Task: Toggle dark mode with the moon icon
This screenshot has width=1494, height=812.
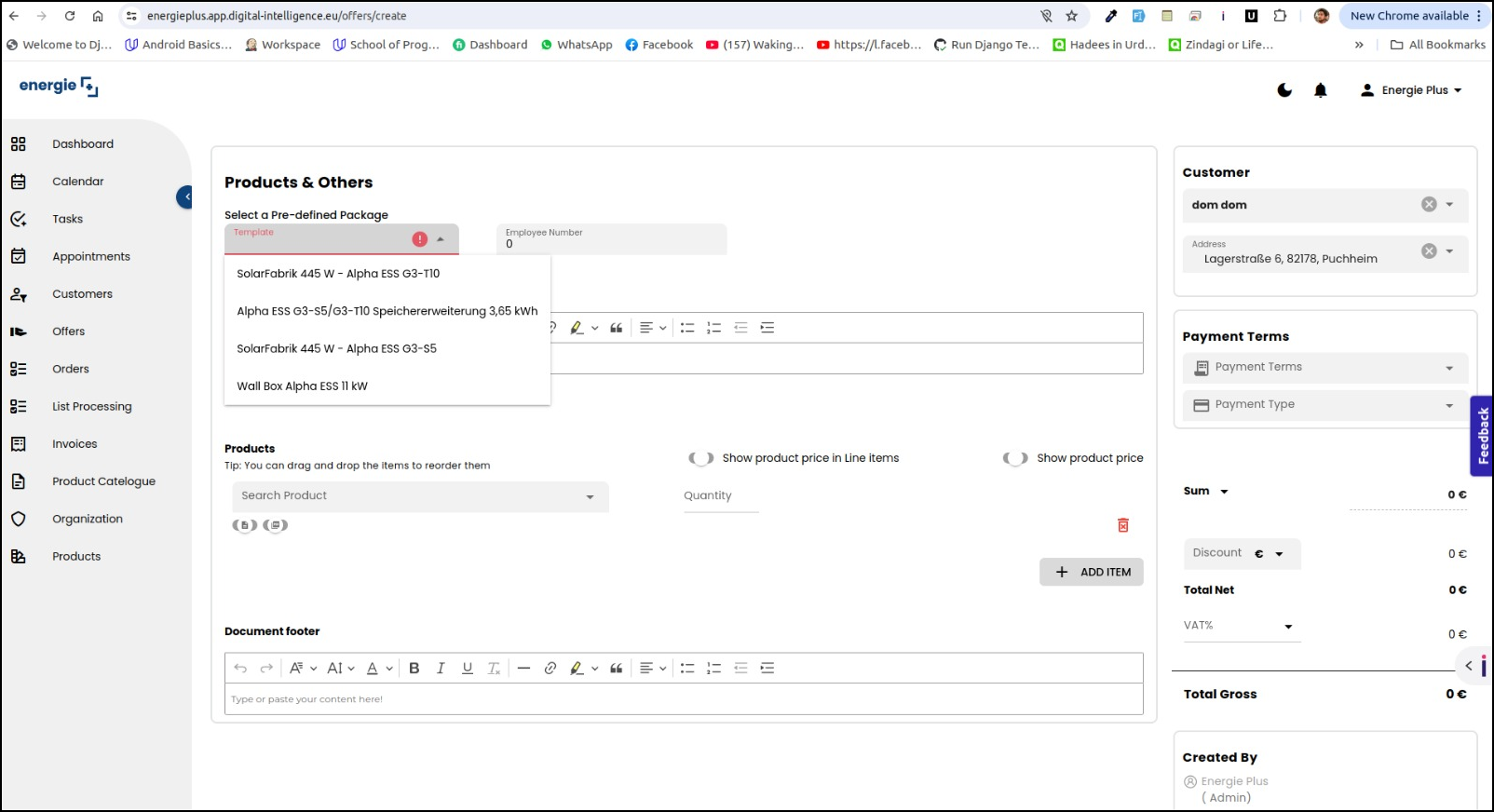Action: (x=1284, y=90)
